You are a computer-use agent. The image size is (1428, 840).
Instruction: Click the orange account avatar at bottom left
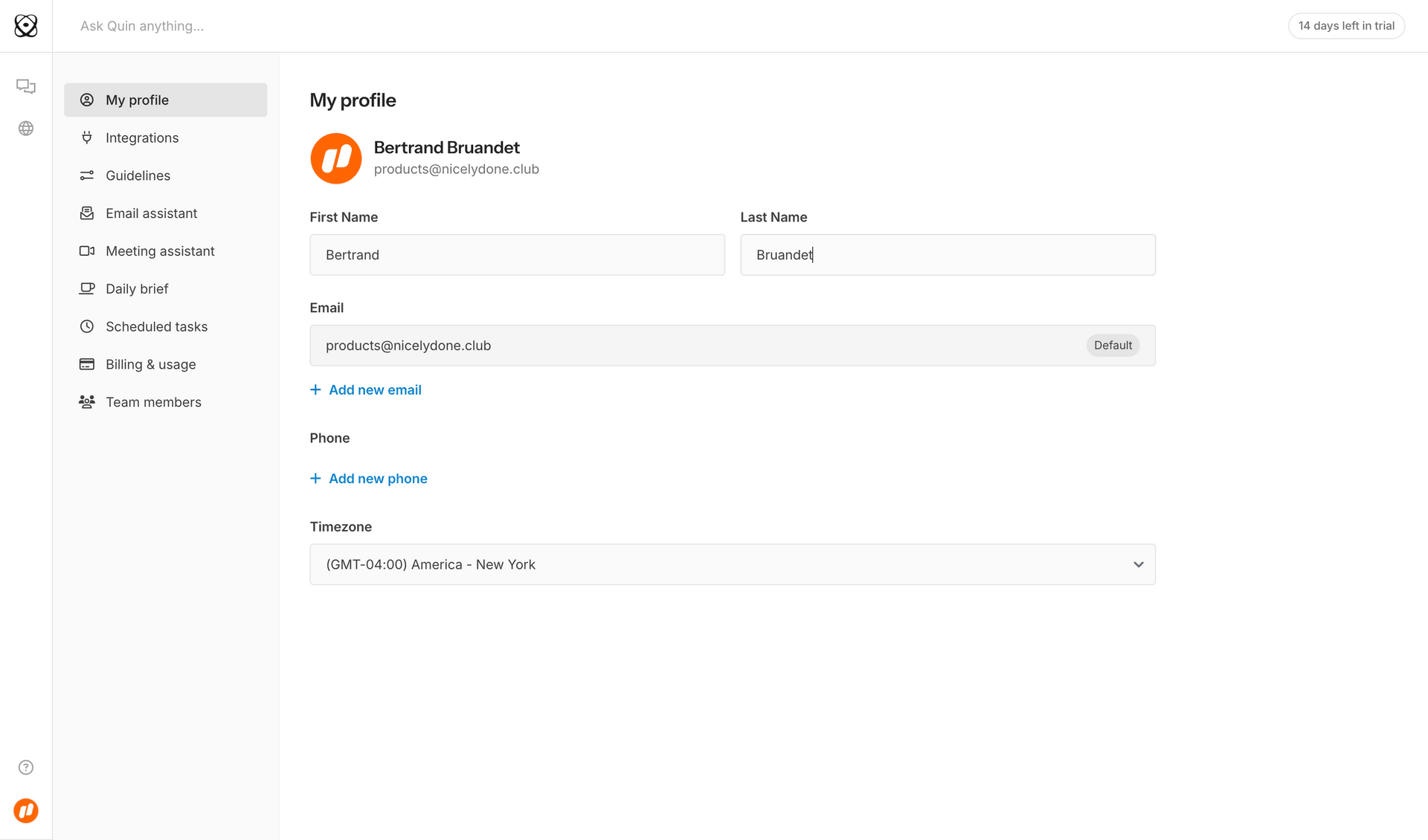click(26, 810)
